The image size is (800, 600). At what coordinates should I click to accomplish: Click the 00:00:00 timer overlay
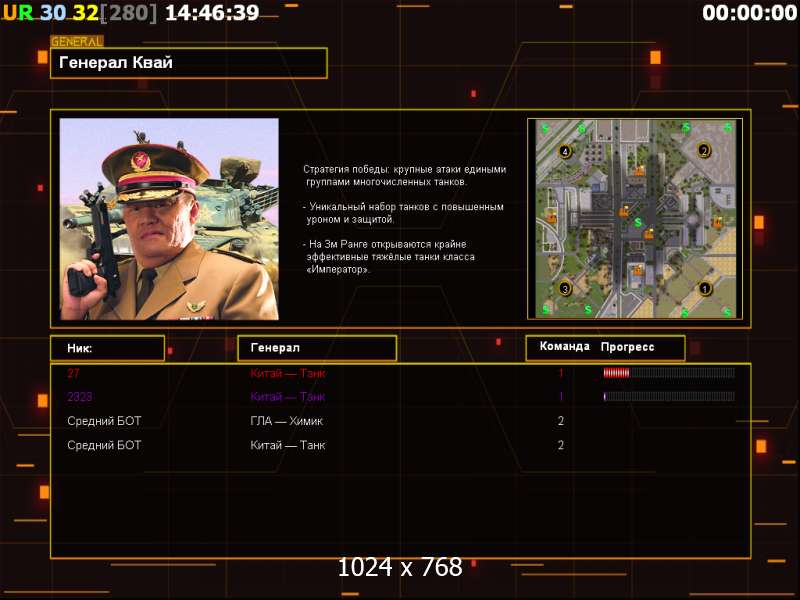pos(749,13)
